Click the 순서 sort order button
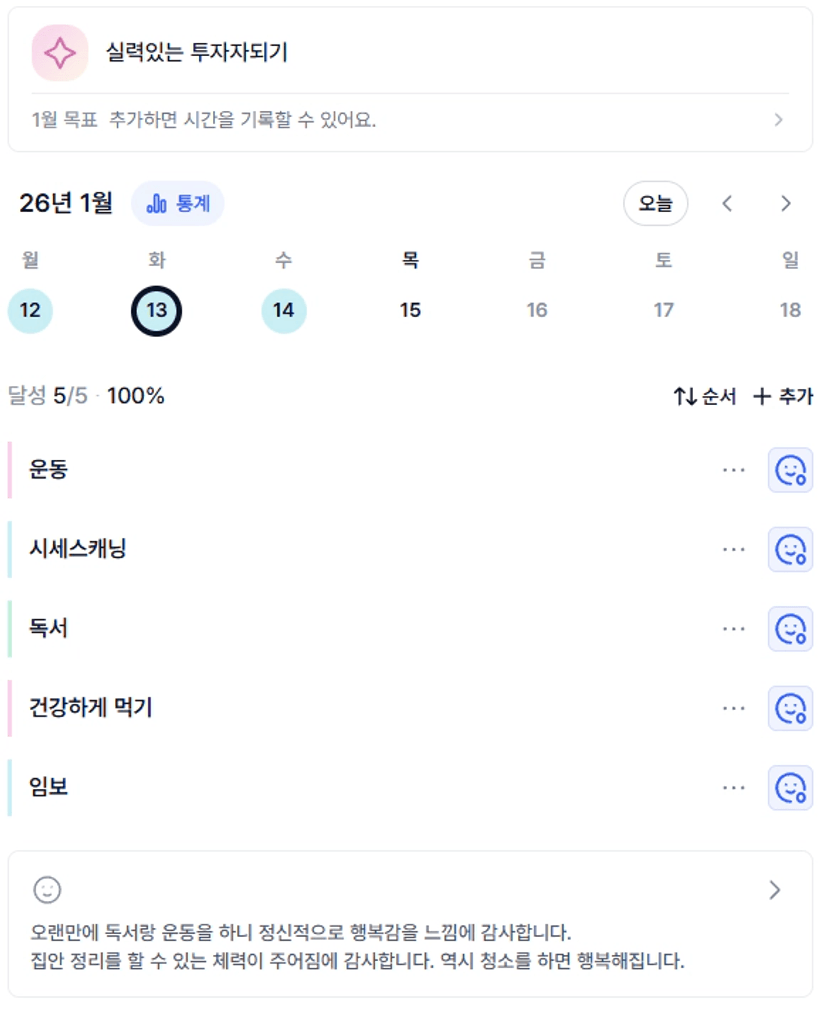The image size is (827, 1009). pyautogui.click(x=705, y=397)
